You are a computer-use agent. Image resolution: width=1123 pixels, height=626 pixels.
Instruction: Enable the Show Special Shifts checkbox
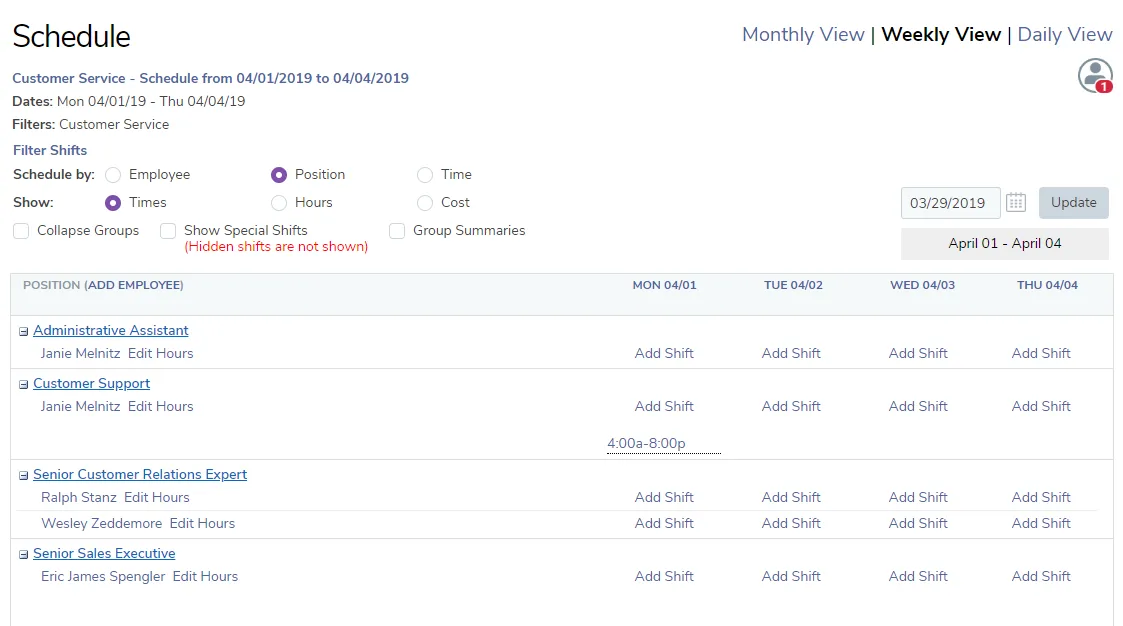pyautogui.click(x=168, y=231)
